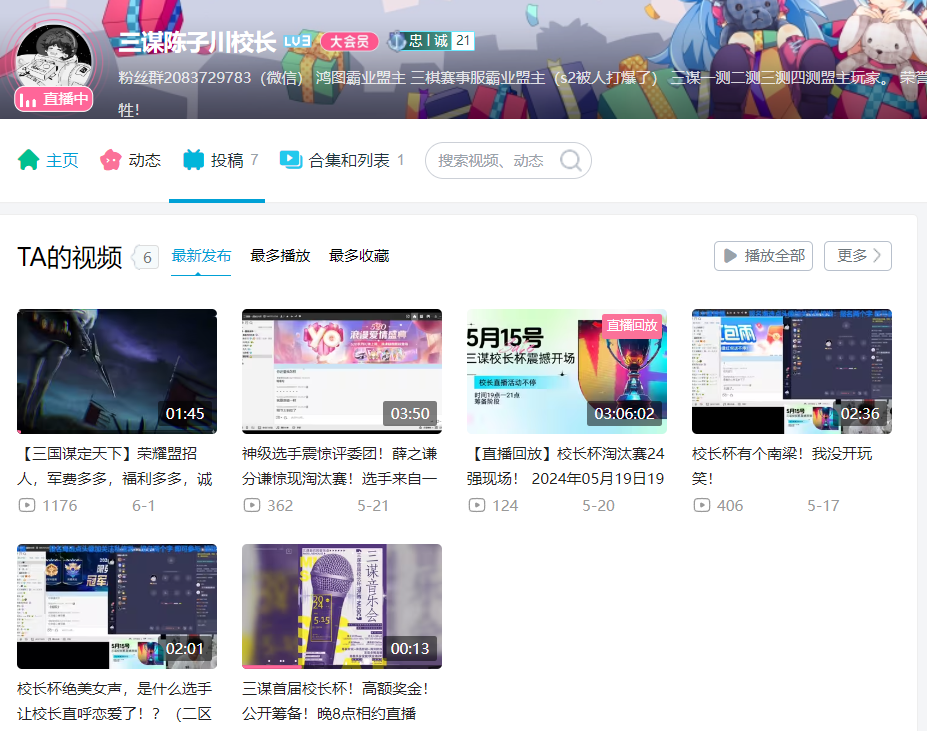Open title 校长杯绝美女声
This screenshot has width=927, height=731.
[x=115, y=701]
